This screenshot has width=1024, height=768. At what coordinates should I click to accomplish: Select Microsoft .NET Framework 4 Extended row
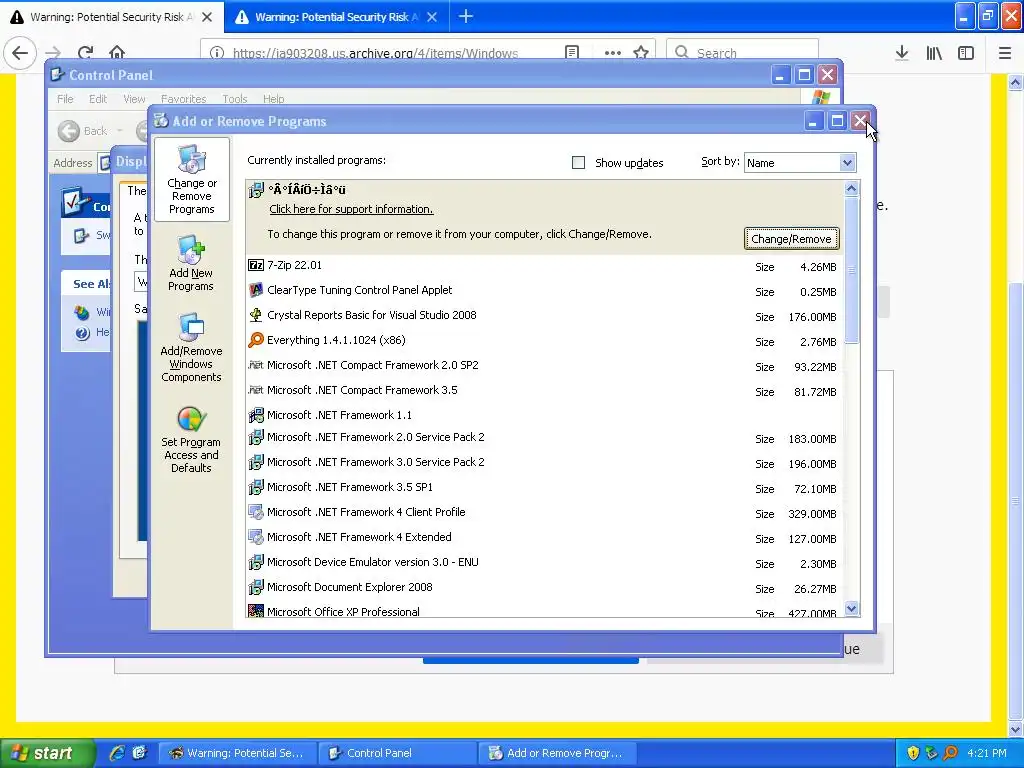click(544, 537)
